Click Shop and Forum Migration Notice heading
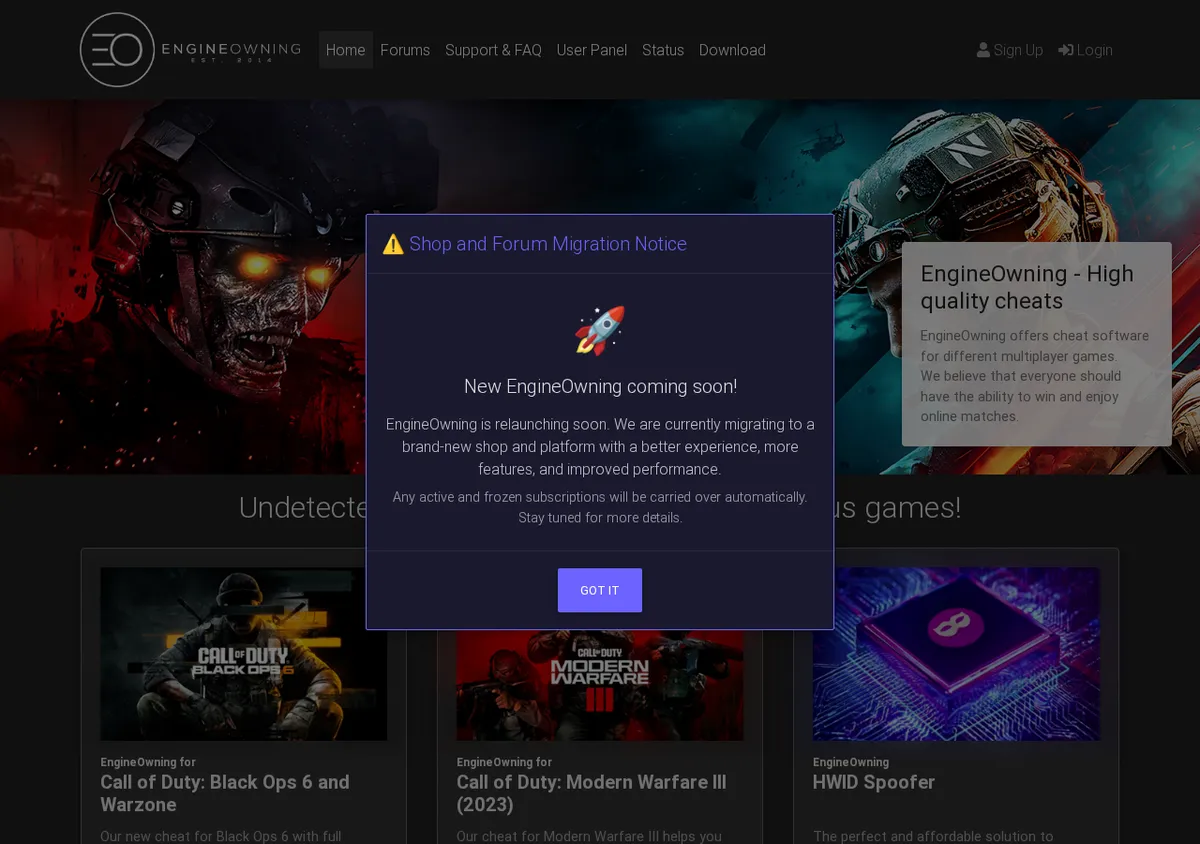 548,244
